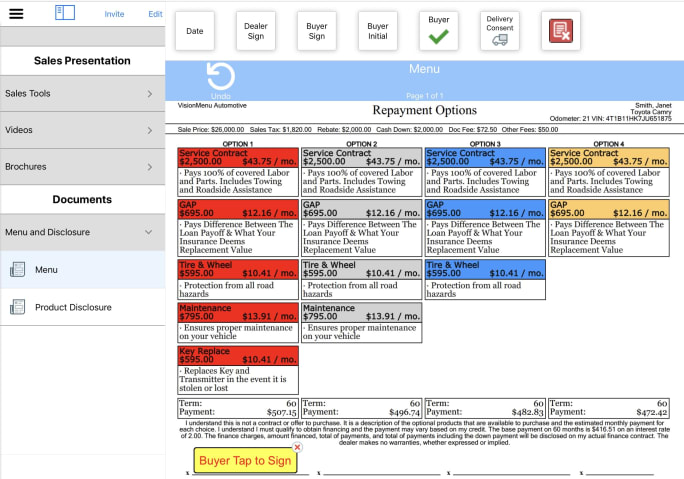
Task: Click the red delete document icon
Action: [560, 32]
